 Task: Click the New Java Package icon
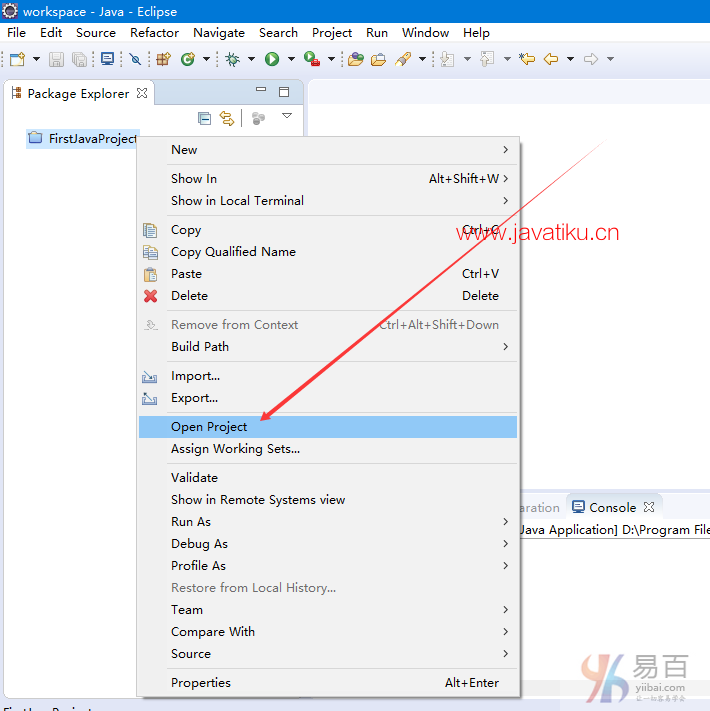[163, 59]
